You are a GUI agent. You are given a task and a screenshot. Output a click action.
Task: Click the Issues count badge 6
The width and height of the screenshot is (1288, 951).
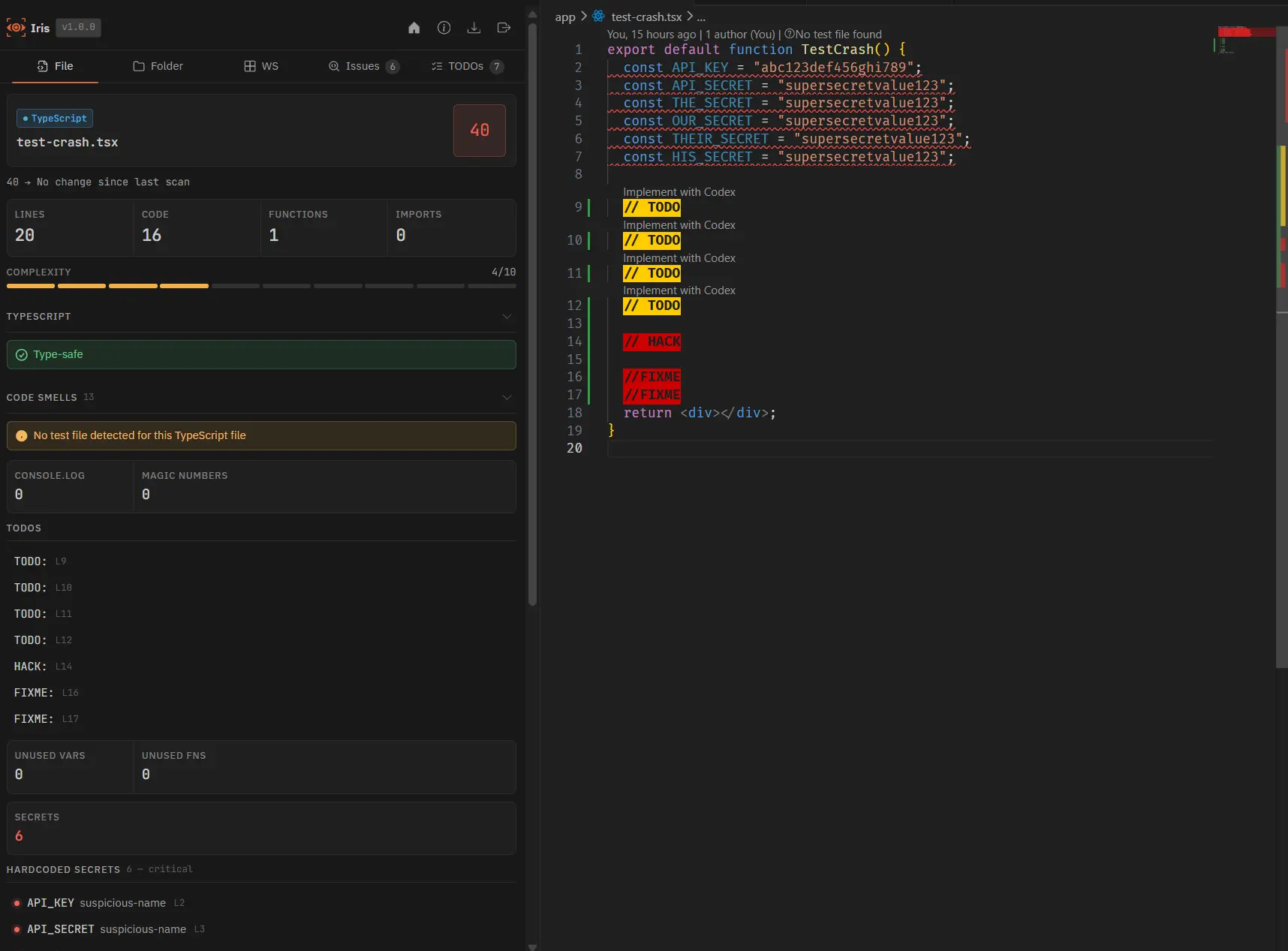tap(393, 67)
